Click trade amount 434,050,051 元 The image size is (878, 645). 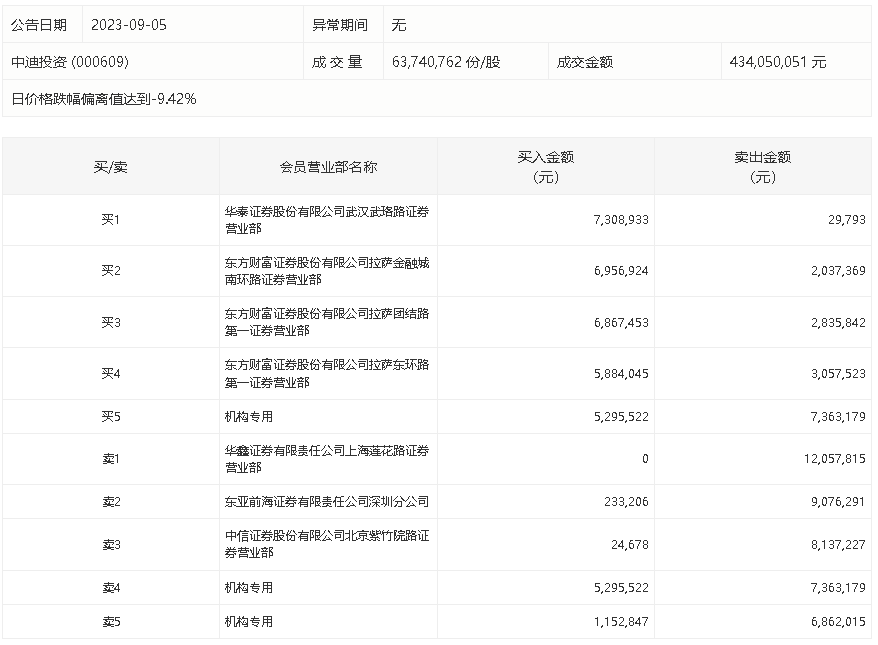pos(777,62)
